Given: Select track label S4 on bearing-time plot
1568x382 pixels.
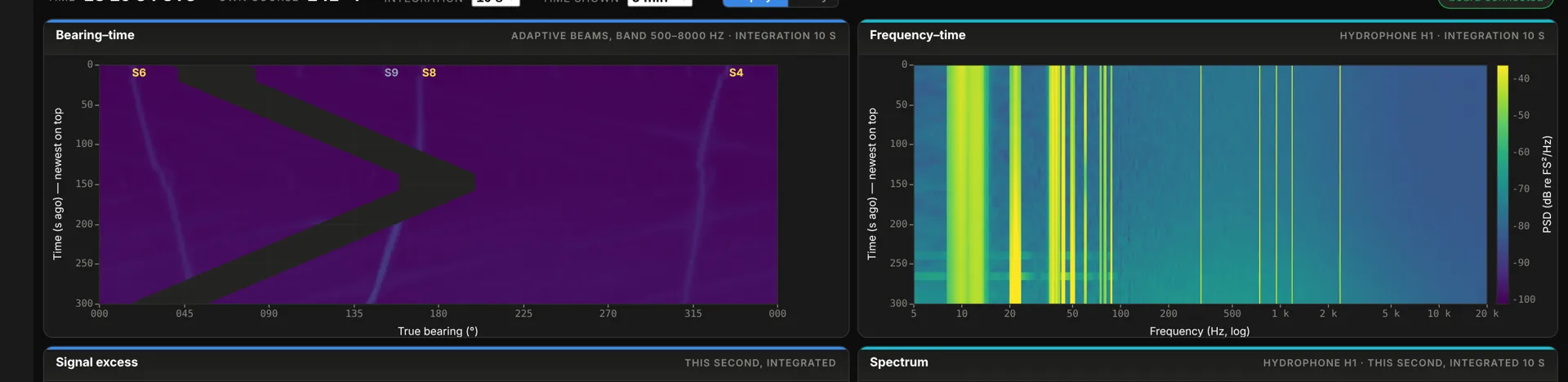Looking at the screenshot, I should coord(736,73).
